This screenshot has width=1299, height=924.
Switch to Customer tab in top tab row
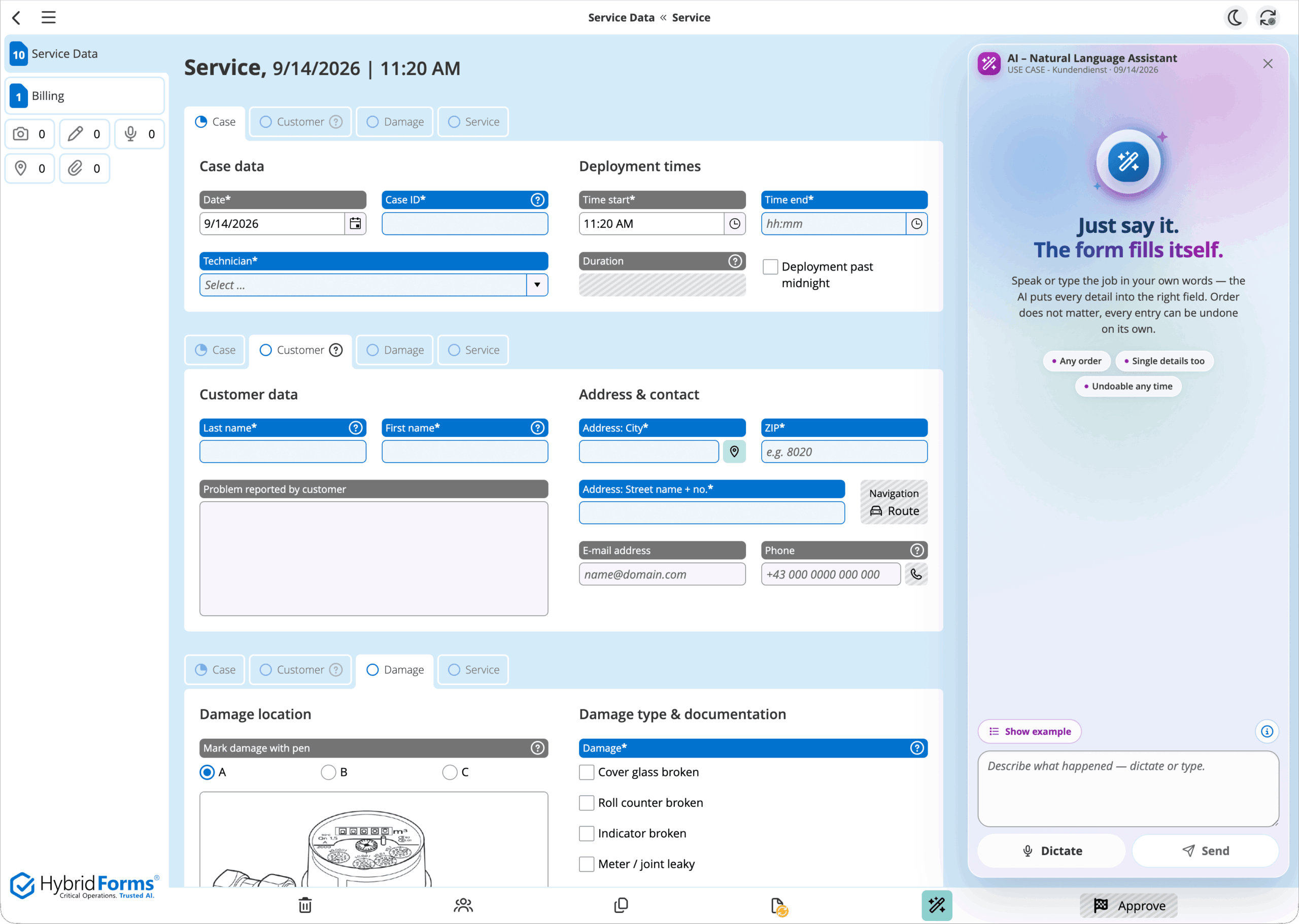pyautogui.click(x=300, y=122)
